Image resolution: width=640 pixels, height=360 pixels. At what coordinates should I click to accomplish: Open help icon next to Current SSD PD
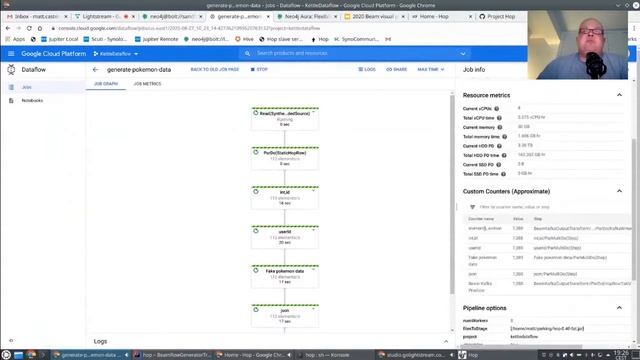498,165
